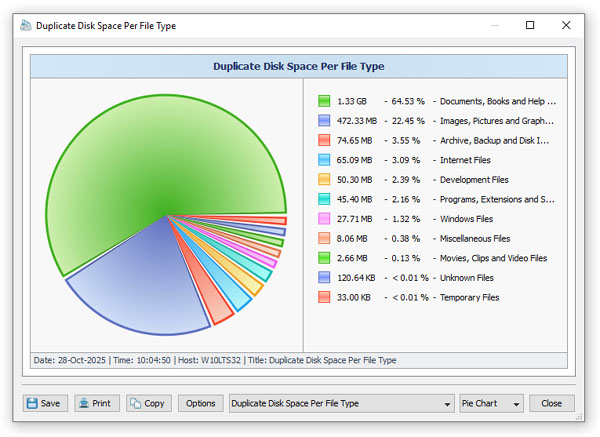Click the 'Windows Files' label
The height and width of the screenshot is (437, 600).
[x=466, y=219]
